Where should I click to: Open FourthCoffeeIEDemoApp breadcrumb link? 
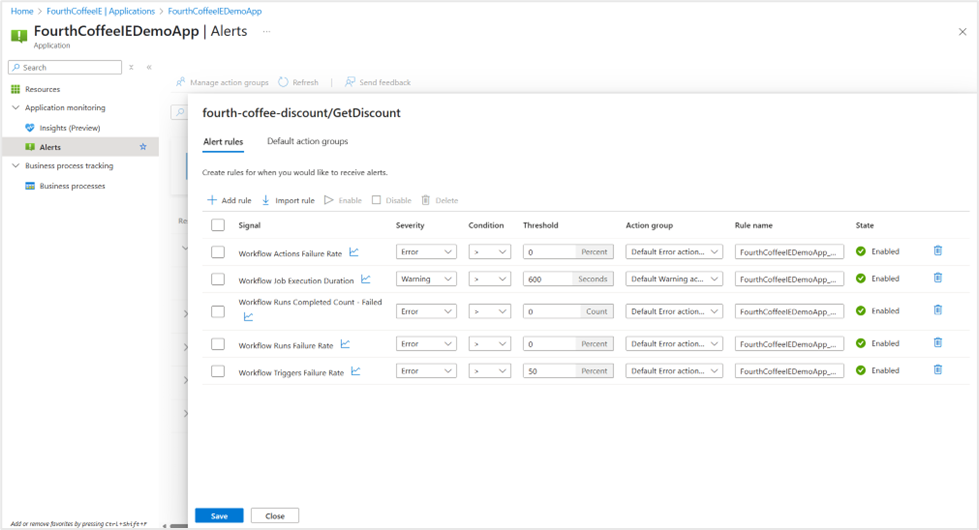click(215, 11)
